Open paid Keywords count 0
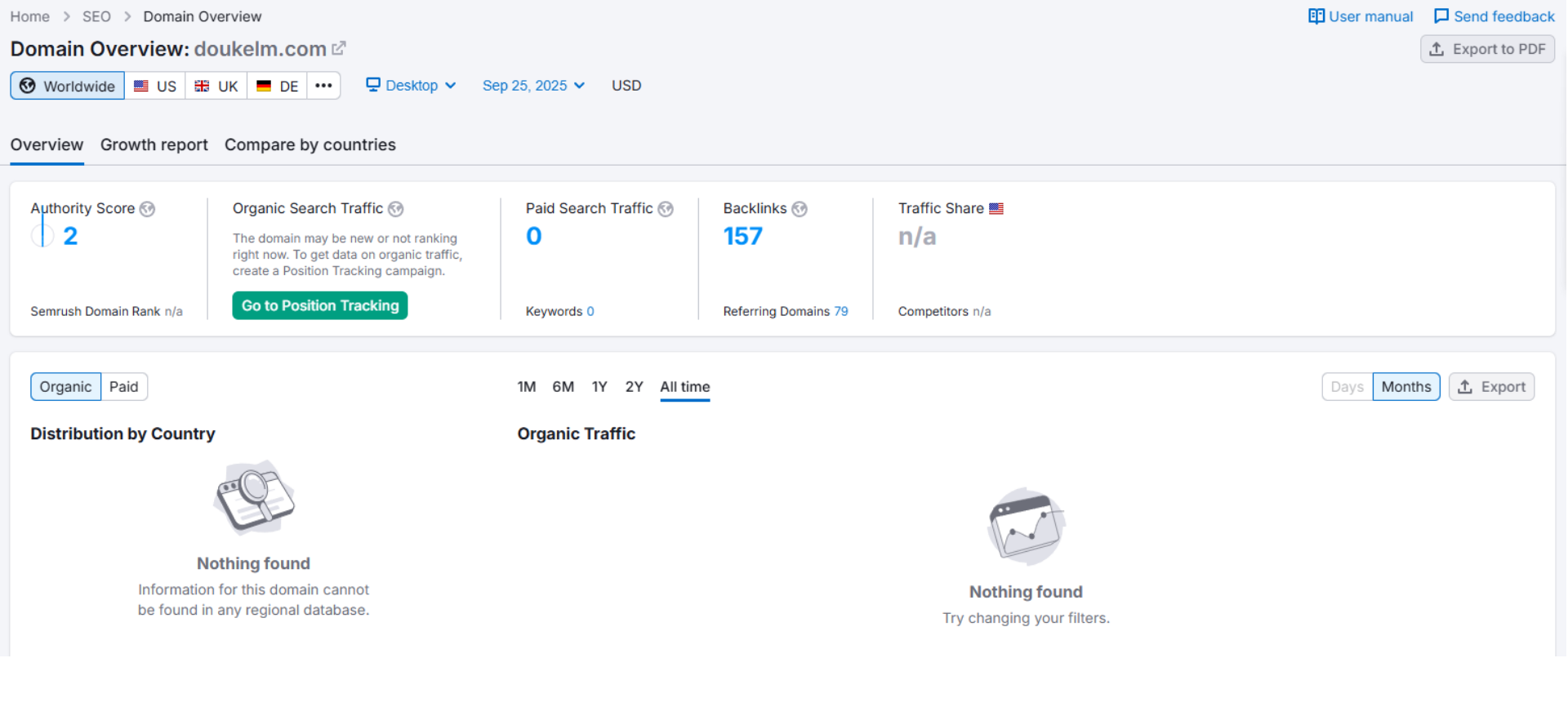 (x=590, y=311)
